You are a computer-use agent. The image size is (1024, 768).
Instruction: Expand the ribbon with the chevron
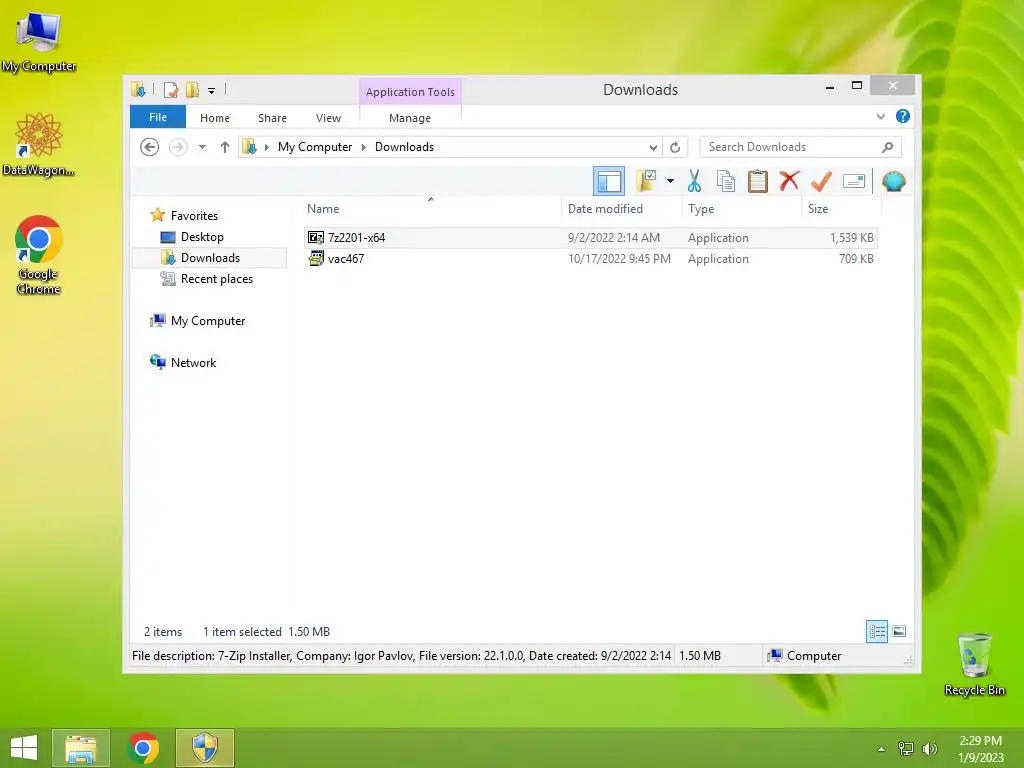[880, 116]
